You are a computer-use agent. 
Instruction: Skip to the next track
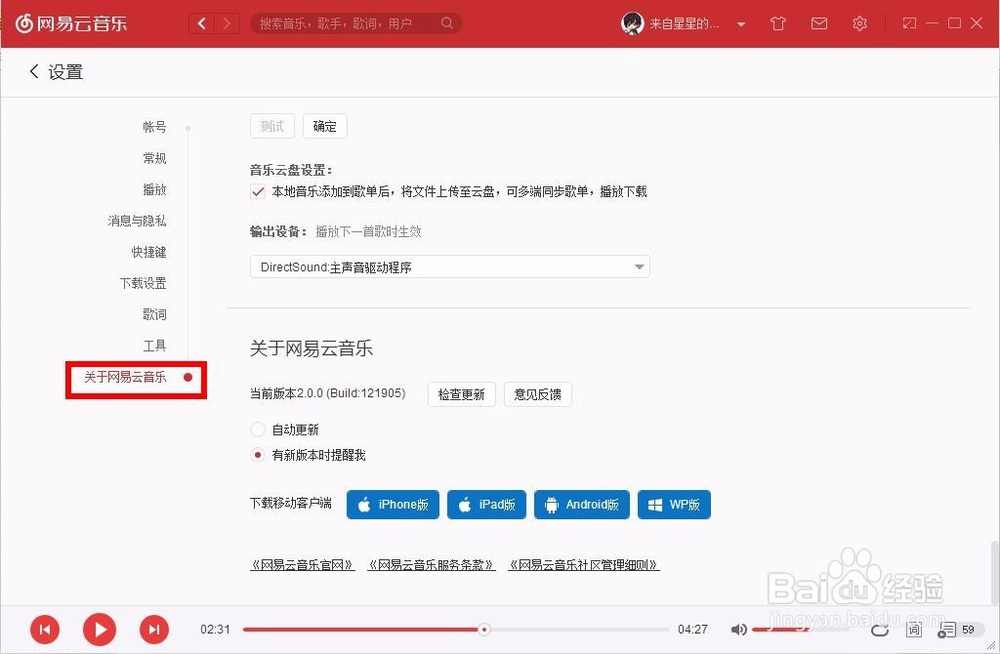154,630
